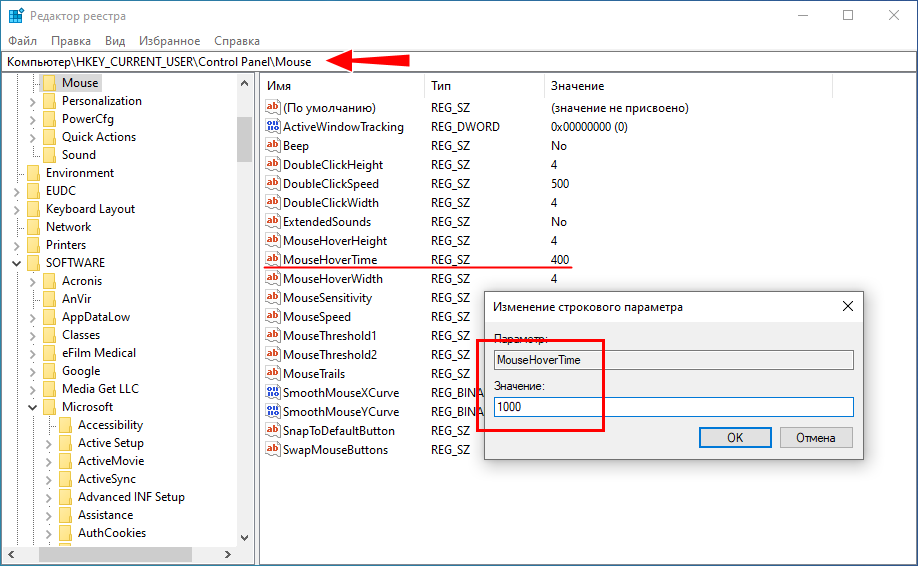Screen dimensions: 918x566
Task: Open the Правка menu
Action: 71,40
